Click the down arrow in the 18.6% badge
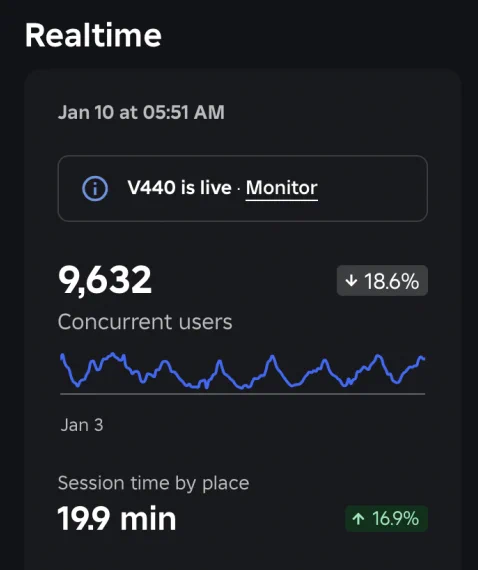 (x=351, y=281)
